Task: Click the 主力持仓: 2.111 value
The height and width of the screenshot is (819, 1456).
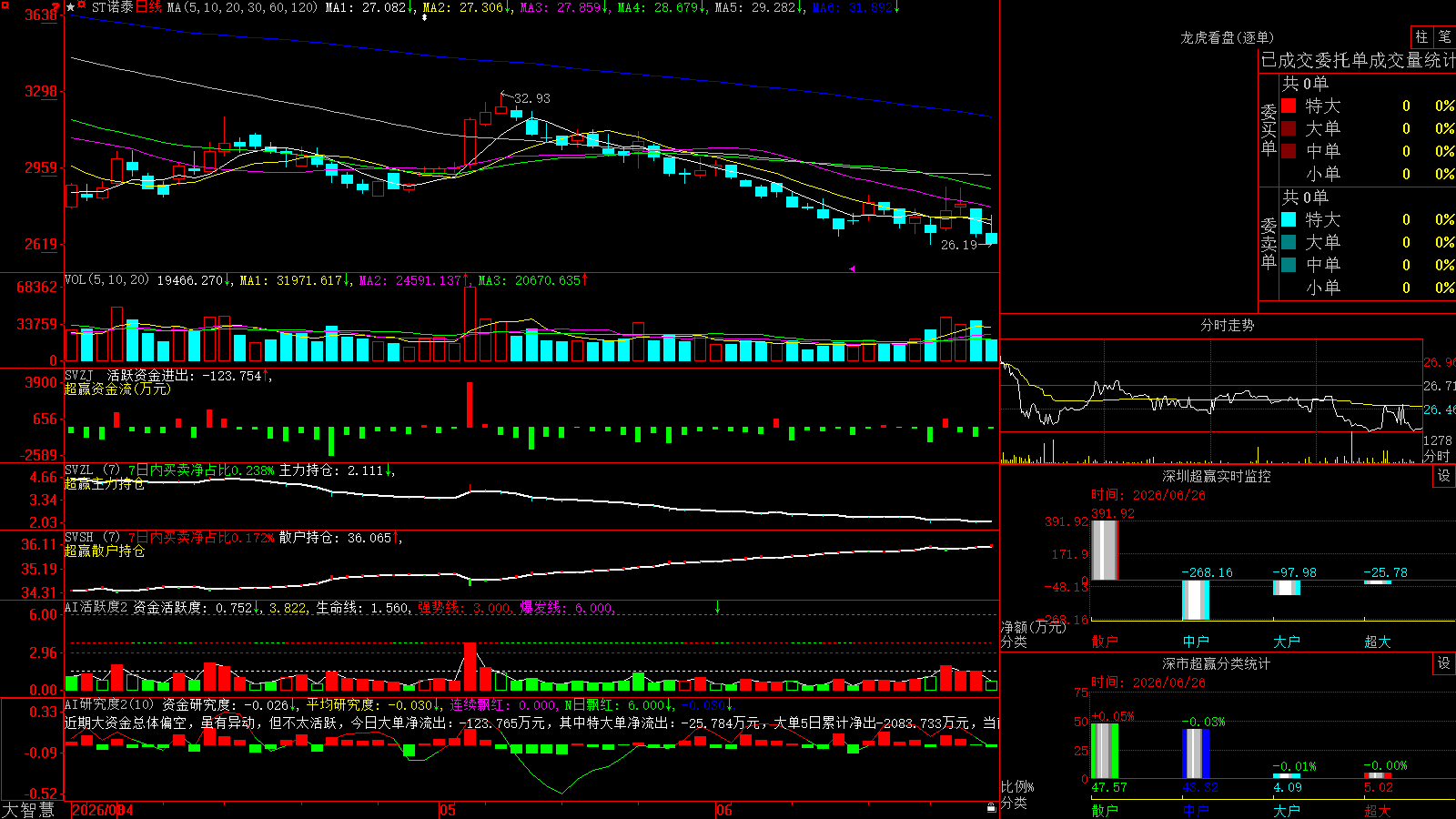Action: (x=331, y=470)
